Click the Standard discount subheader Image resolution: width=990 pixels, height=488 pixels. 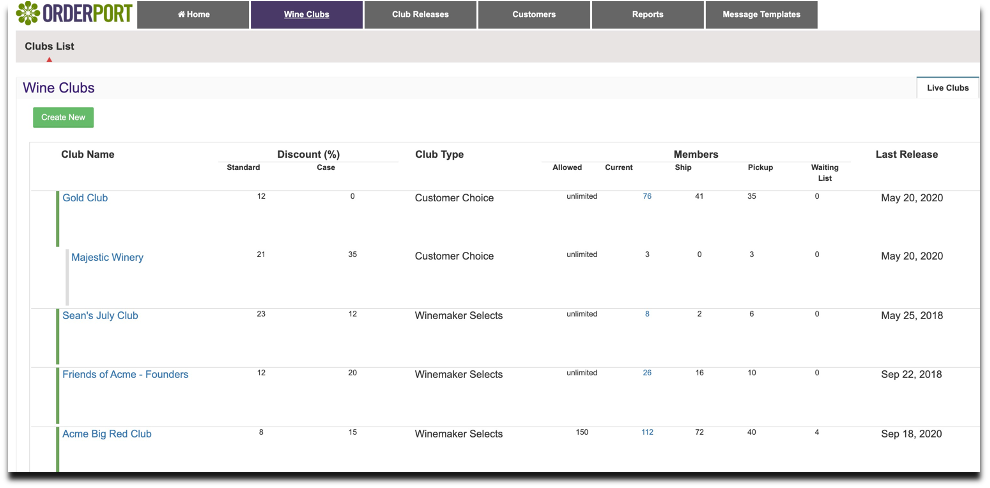pos(243,167)
